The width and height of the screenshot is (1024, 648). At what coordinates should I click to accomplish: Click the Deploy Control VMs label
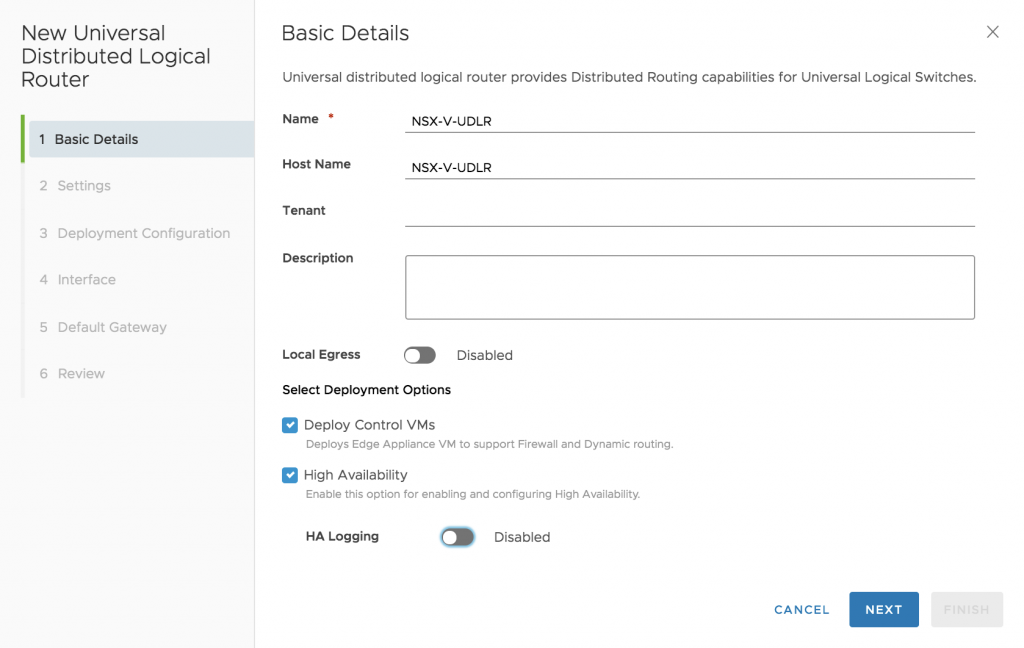[370, 425]
